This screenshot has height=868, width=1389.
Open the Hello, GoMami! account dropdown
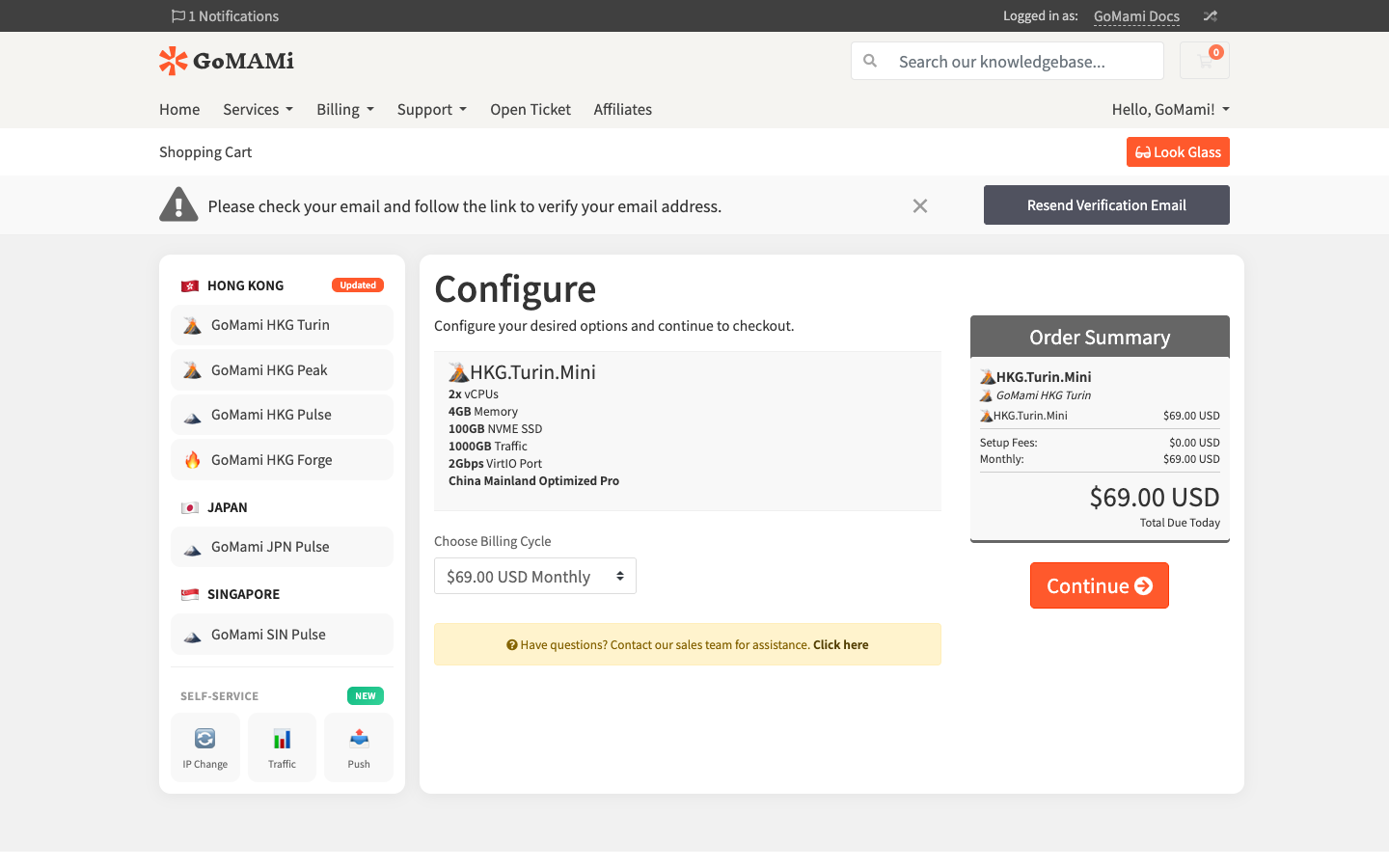pos(1170,109)
